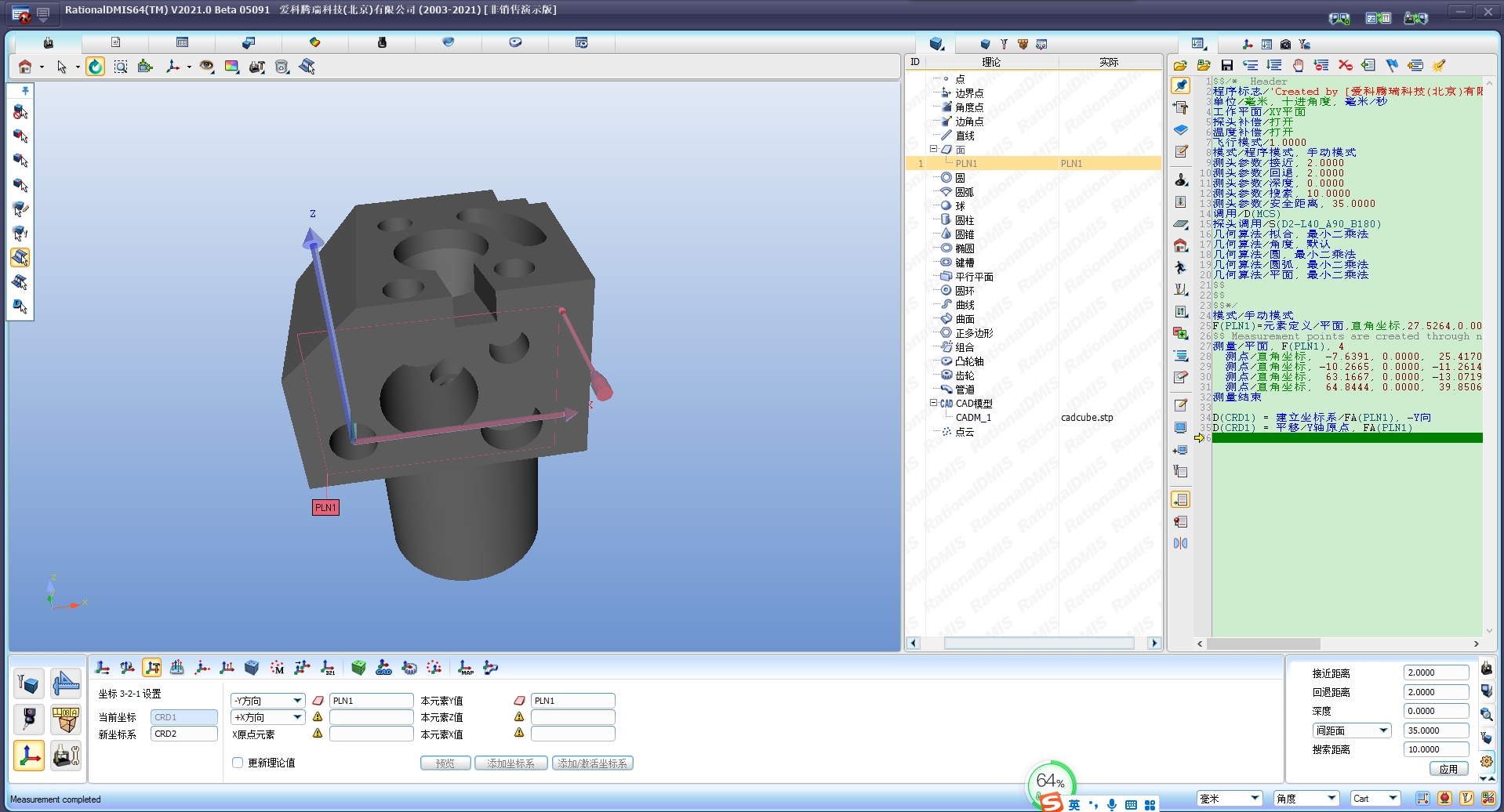The height and width of the screenshot is (812, 1504).
Task: Collapse the CAD模型 tree node
Action: click(934, 403)
